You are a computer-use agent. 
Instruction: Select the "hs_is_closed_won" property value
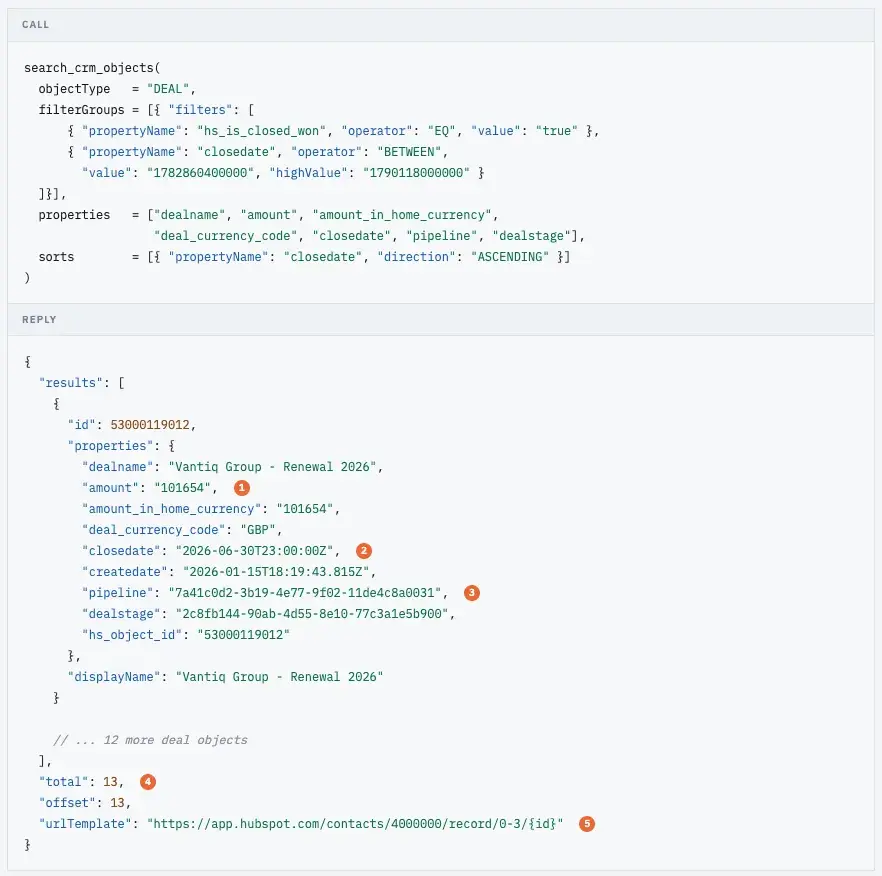pyautogui.click(x=262, y=131)
